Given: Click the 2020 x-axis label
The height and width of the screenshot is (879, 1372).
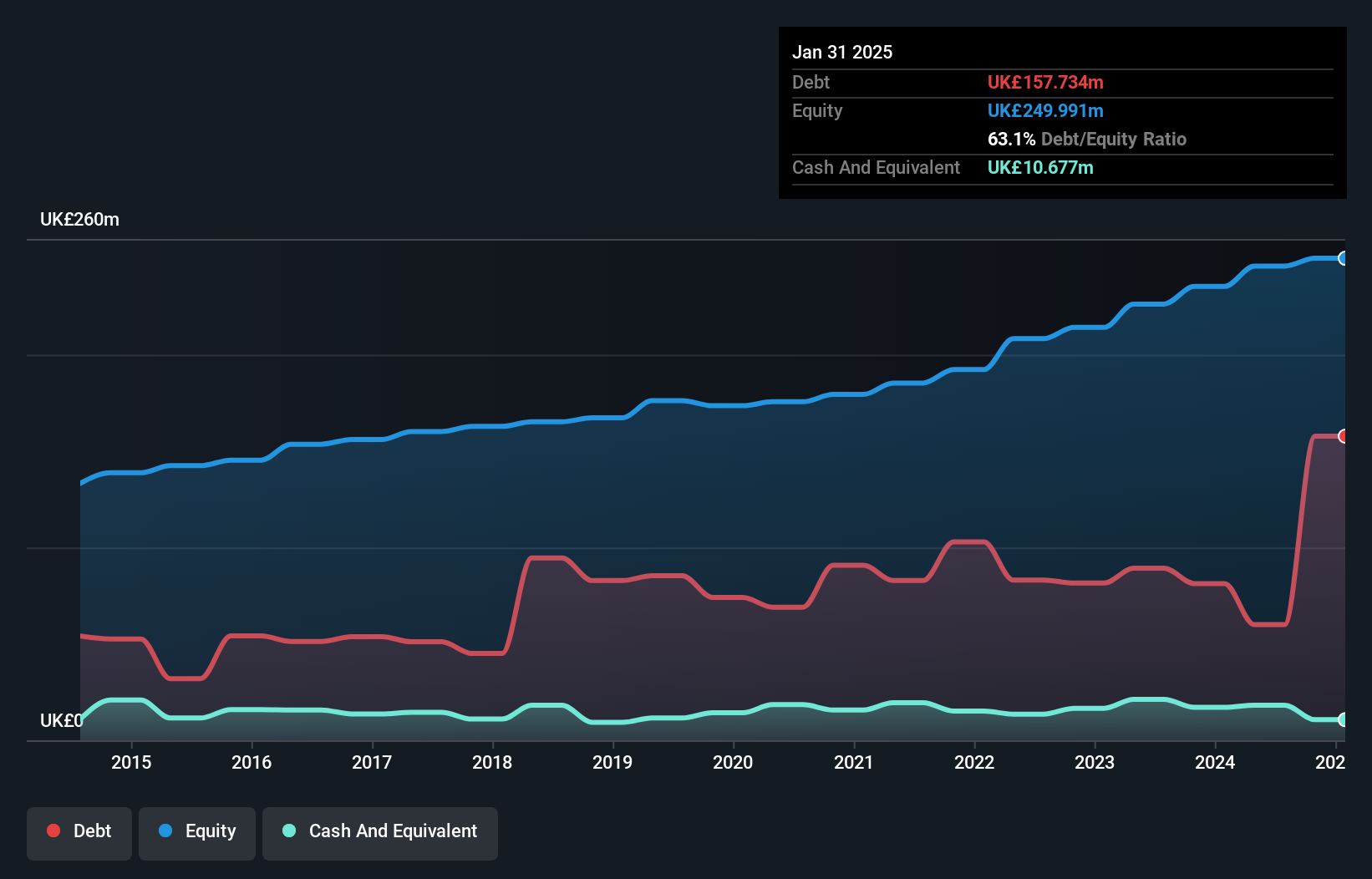Looking at the screenshot, I should (733, 762).
